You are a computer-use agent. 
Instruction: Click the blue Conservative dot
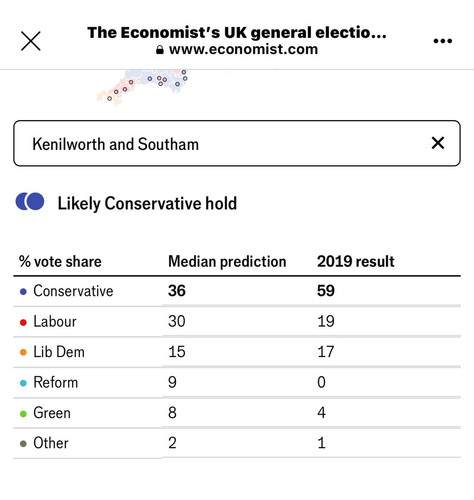[23, 292]
